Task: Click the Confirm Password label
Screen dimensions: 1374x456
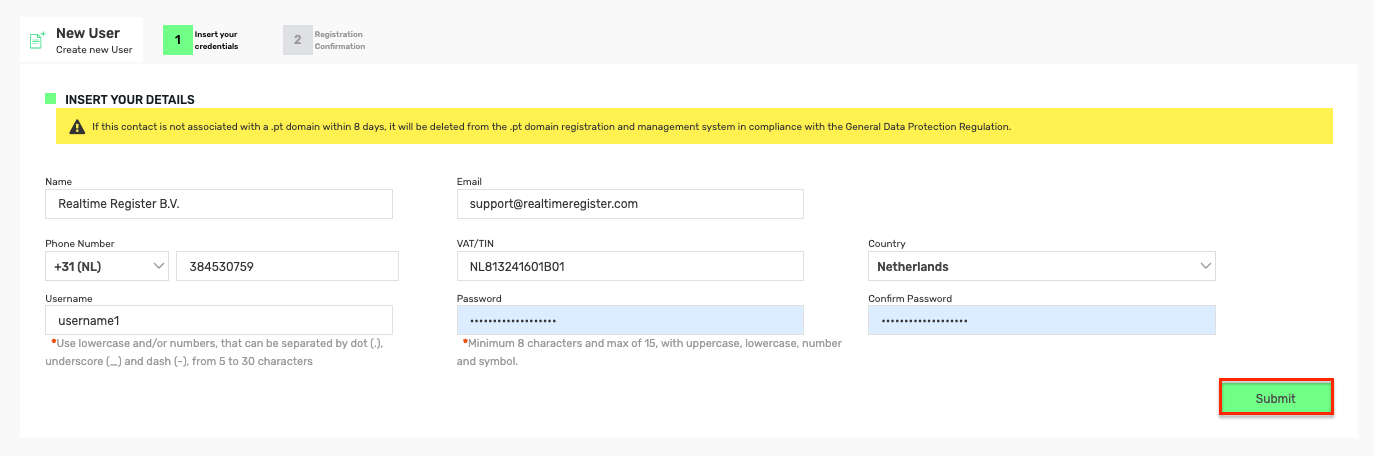Action: coord(910,298)
